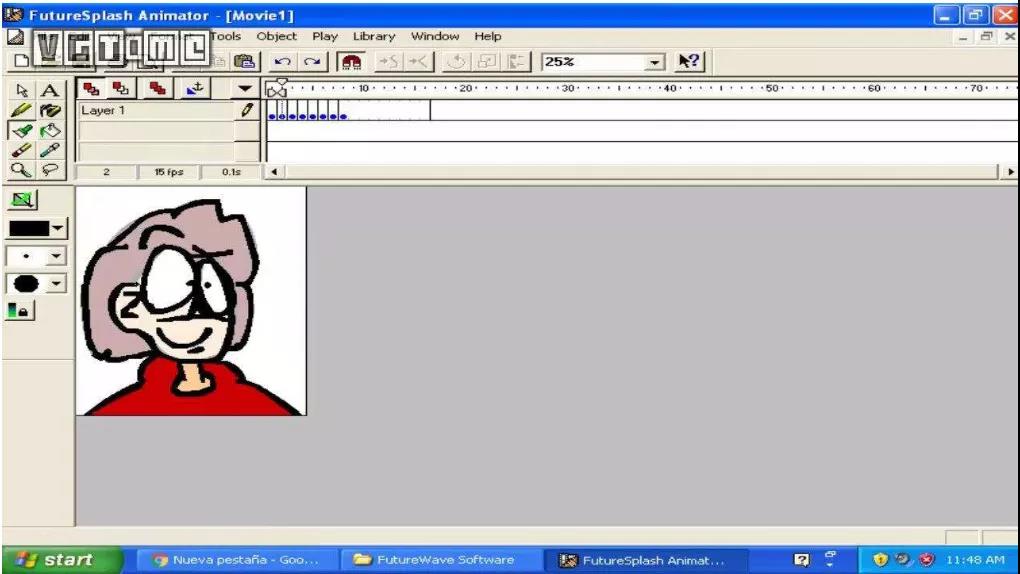Choose the Paint Bucket tool
Image resolution: width=1020 pixels, height=574 pixels.
pyautogui.click(x=49, y=130)
